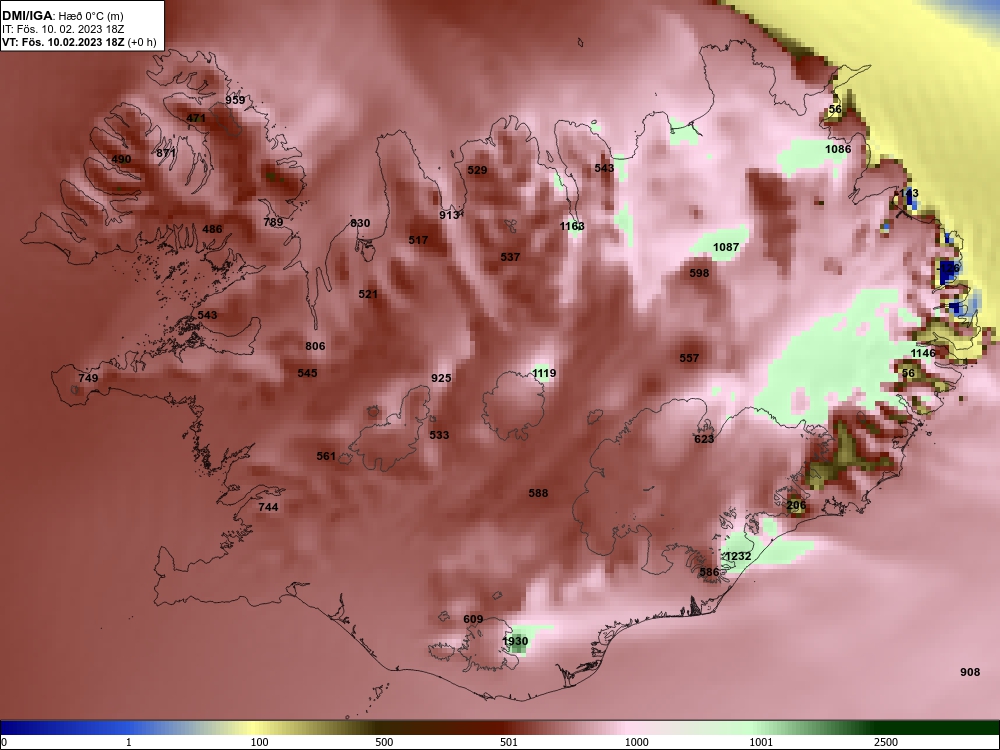The width and height of the screenshot is (1000, 750).
Task: Click the legend tick label 501
Action: pyautogui.click(x=509, y=742)
